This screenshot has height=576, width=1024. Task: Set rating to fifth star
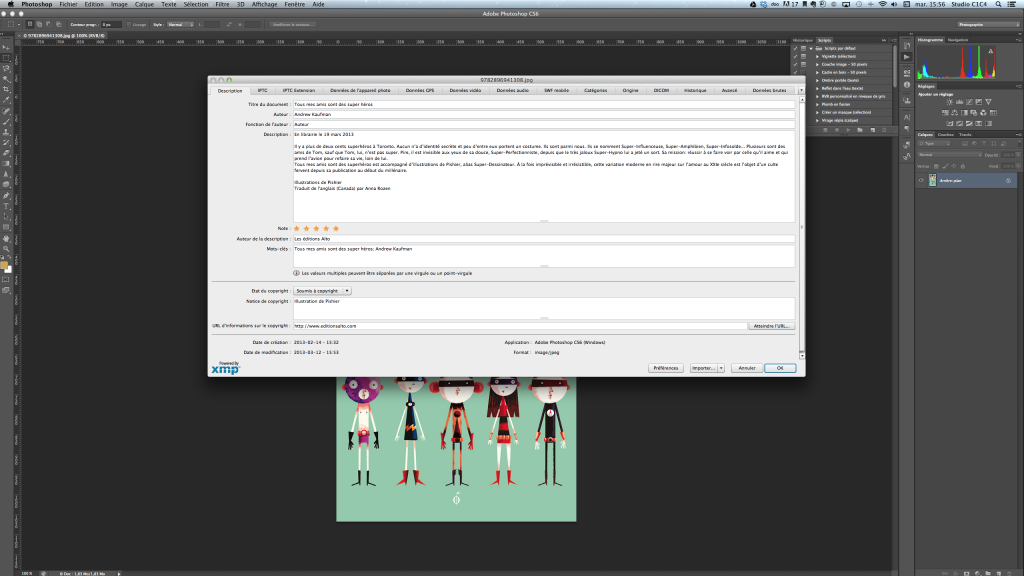tap(336, 229)
